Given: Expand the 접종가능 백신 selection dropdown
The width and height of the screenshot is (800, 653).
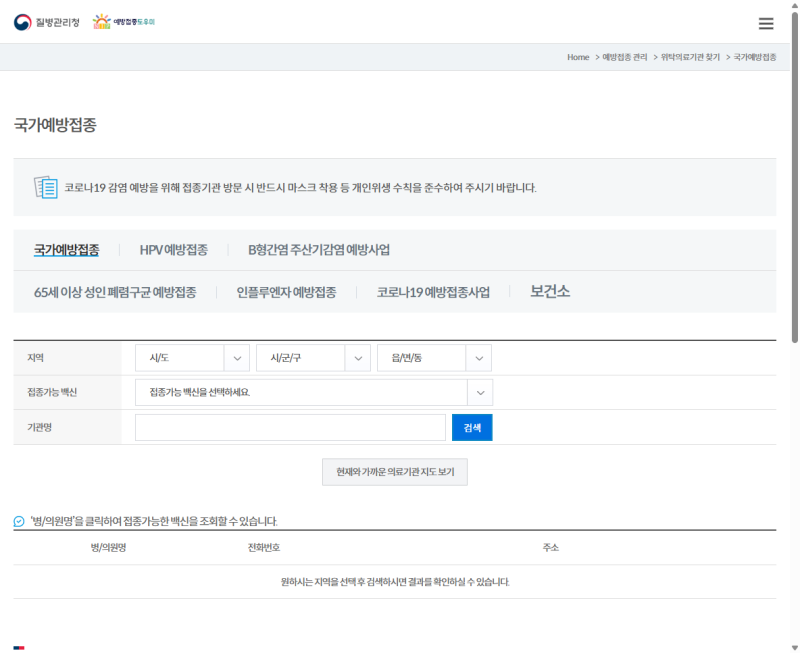Looking at the screenshot, I should tap(314, 392).
